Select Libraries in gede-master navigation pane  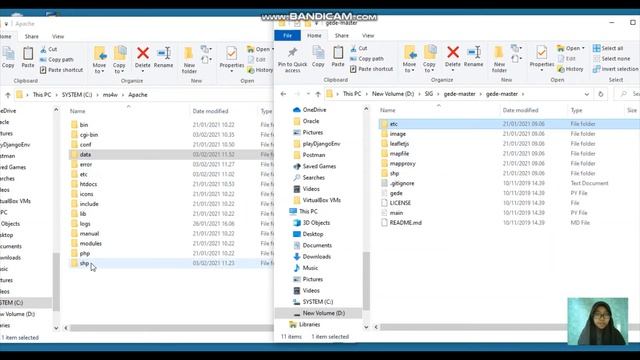click(x=309, y=324)
